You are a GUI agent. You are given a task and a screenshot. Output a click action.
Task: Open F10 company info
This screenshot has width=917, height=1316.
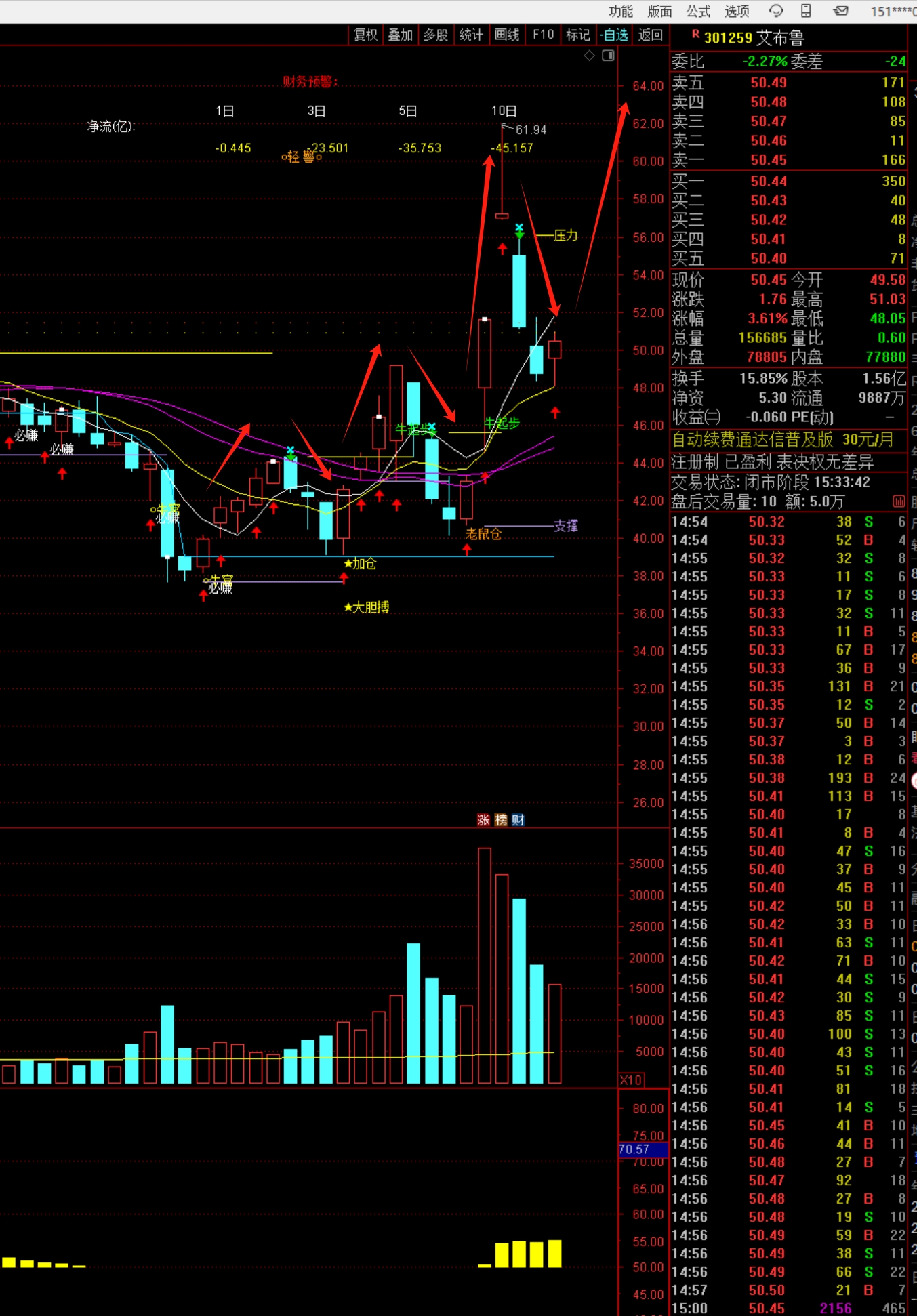pos(543,35)
